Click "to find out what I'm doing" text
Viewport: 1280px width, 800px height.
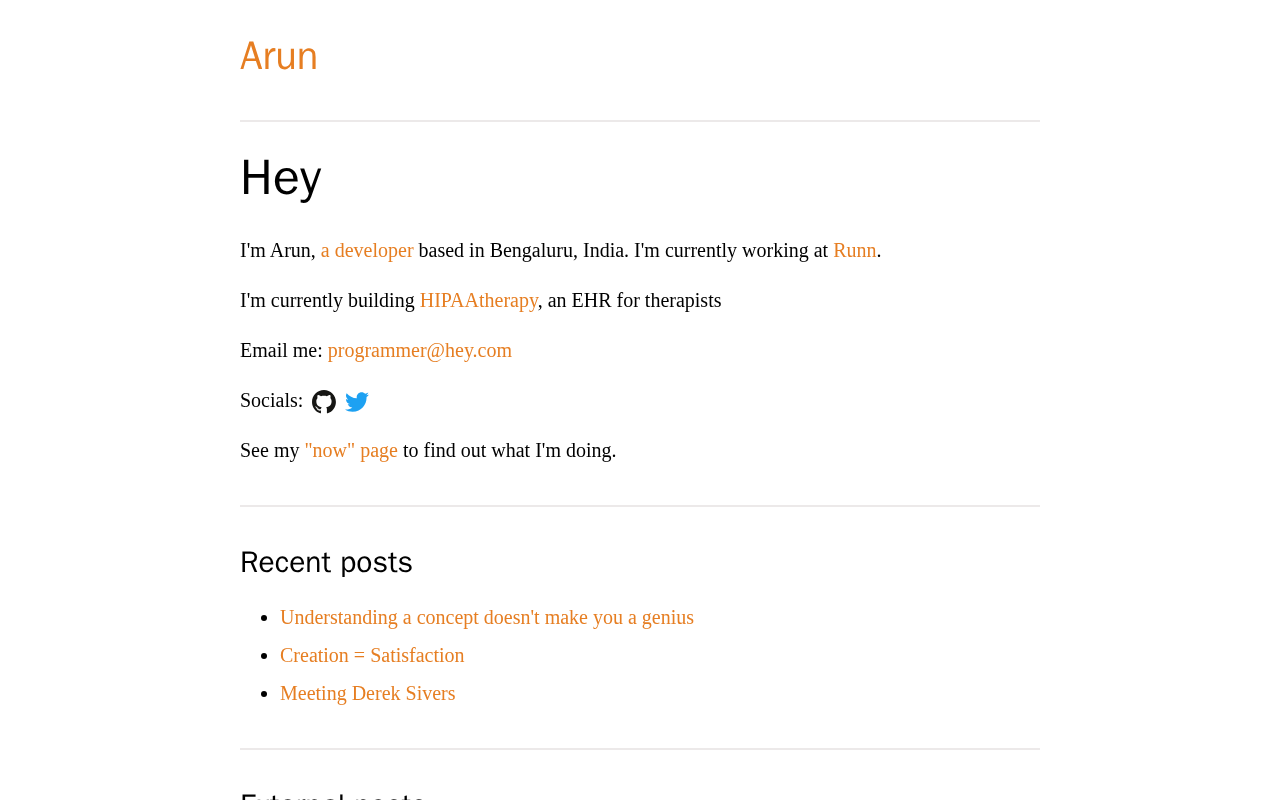pyautogui.click(x=509, y=450)
